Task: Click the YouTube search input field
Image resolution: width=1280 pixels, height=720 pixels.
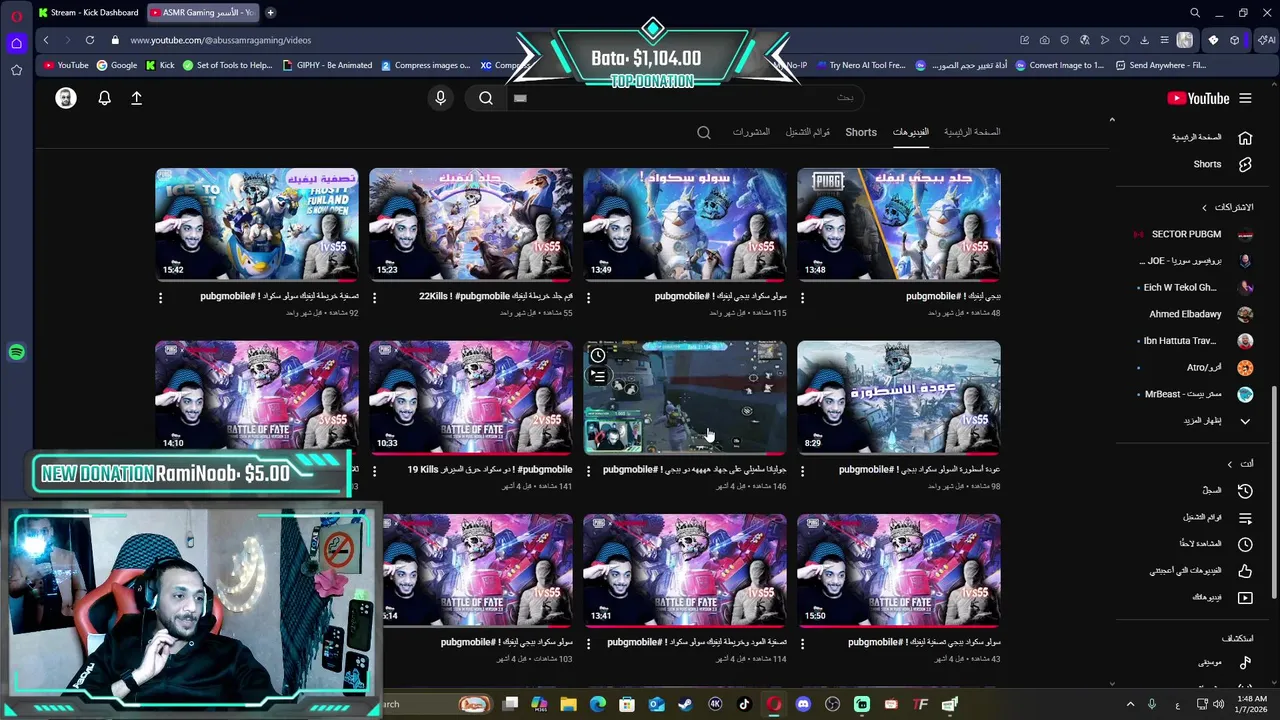Action: 685,98
